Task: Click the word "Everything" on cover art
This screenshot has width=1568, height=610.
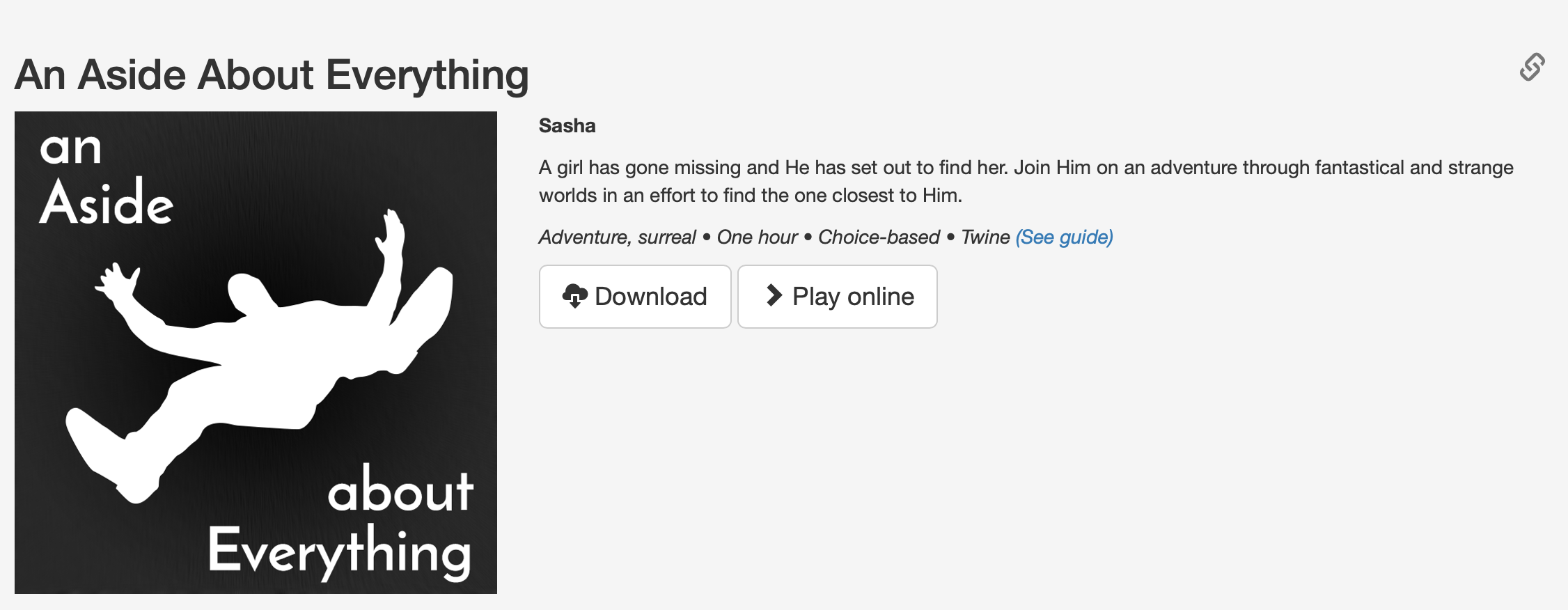Action: pyautogui.click(x=339, y=552)
